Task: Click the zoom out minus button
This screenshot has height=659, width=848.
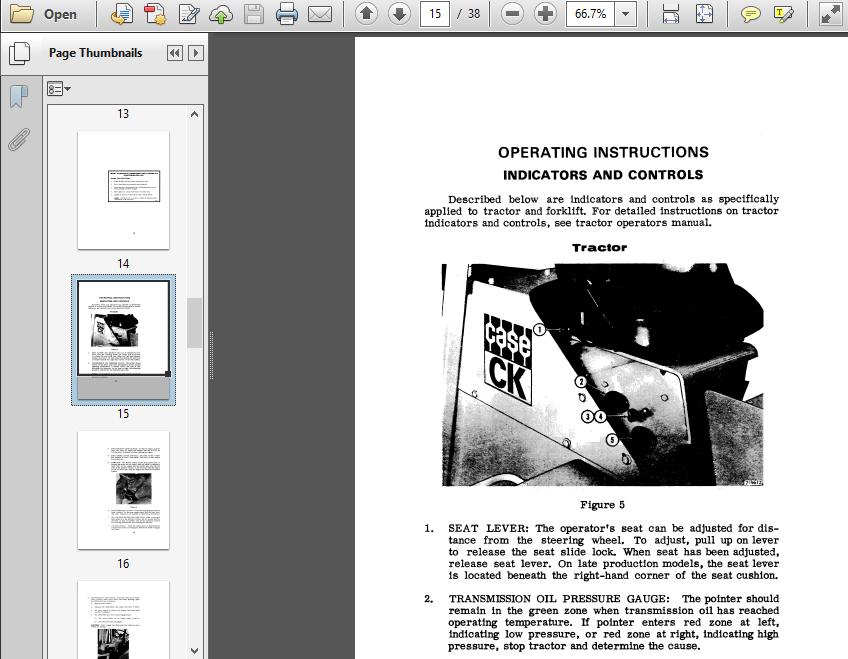Action: (512, 14)
